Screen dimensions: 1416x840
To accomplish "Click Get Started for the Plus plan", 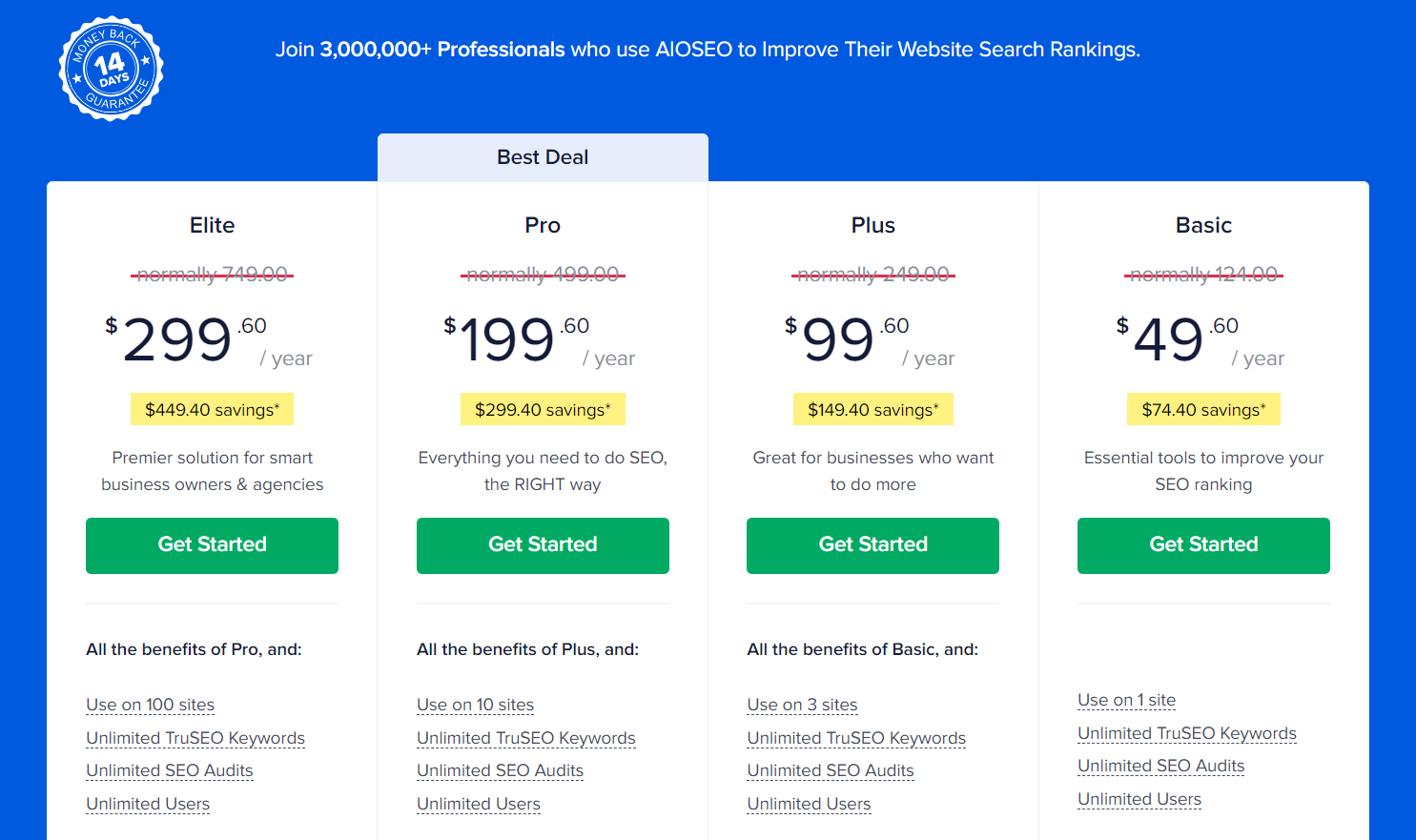I will (872, 545).
